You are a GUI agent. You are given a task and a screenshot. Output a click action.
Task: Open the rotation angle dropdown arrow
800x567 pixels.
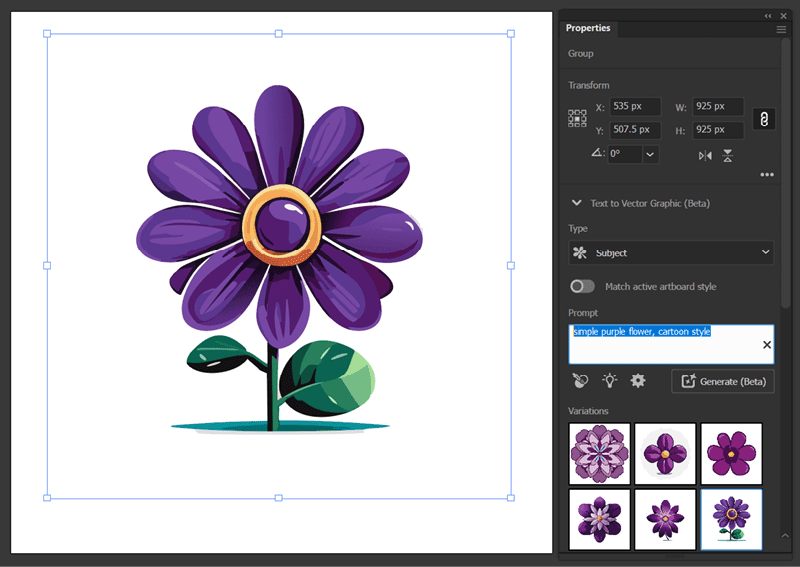(x=650, y=154)
